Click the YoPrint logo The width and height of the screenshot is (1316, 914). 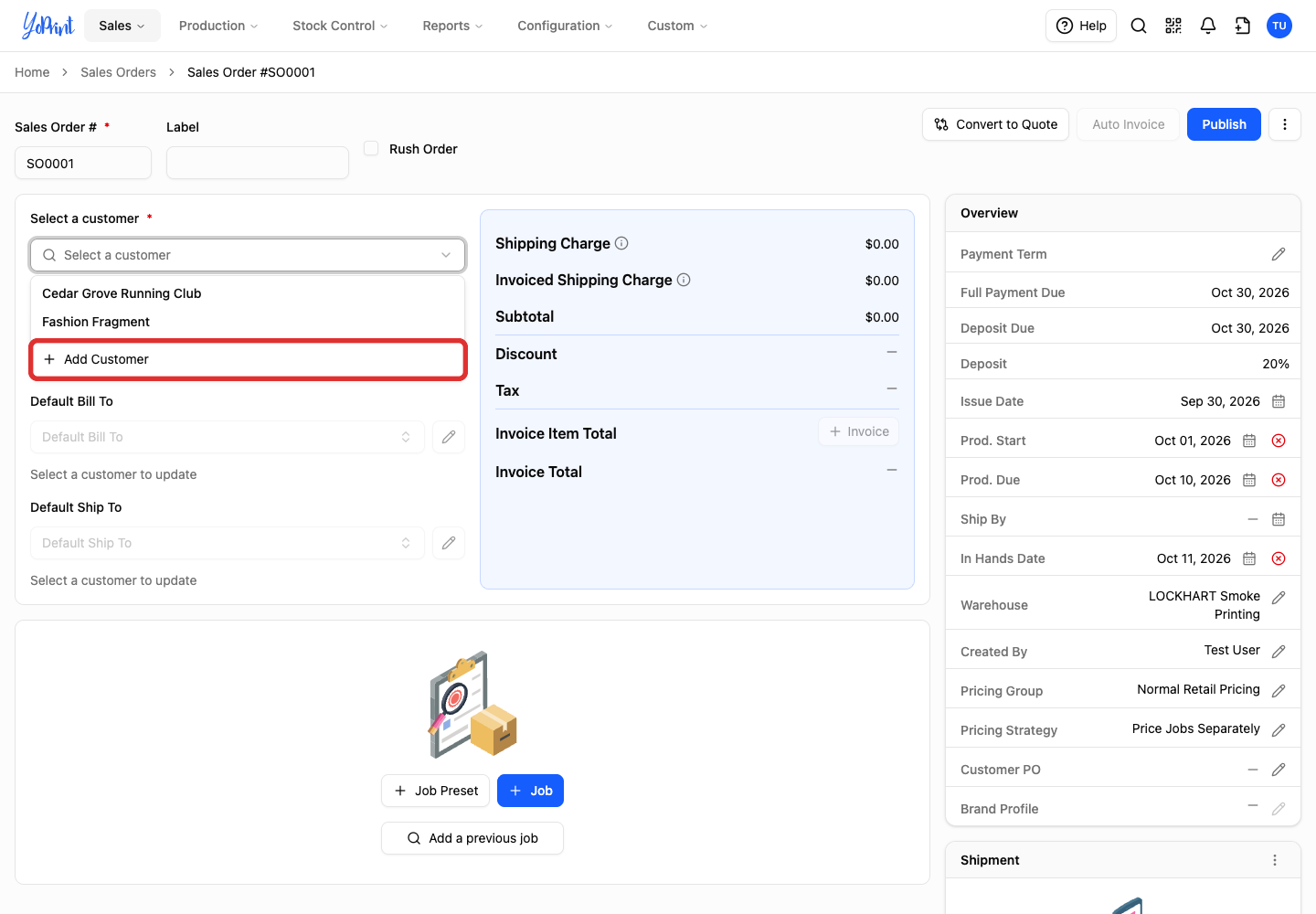click(48, 26)
